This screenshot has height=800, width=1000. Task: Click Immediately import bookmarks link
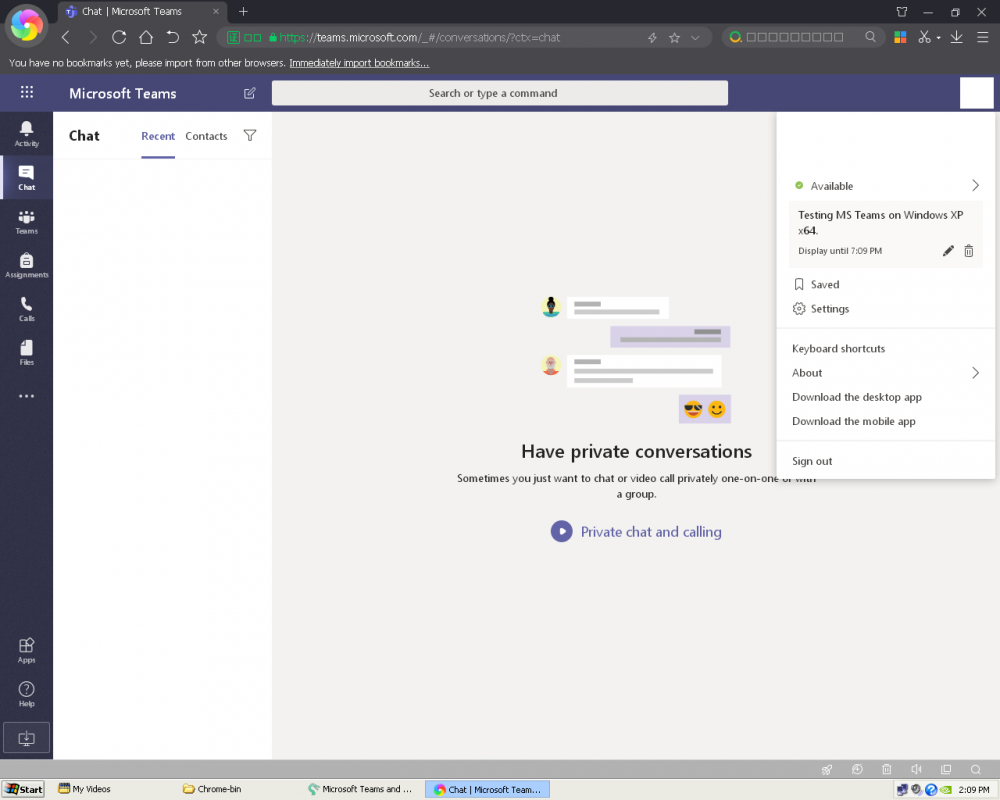(359, 63)
